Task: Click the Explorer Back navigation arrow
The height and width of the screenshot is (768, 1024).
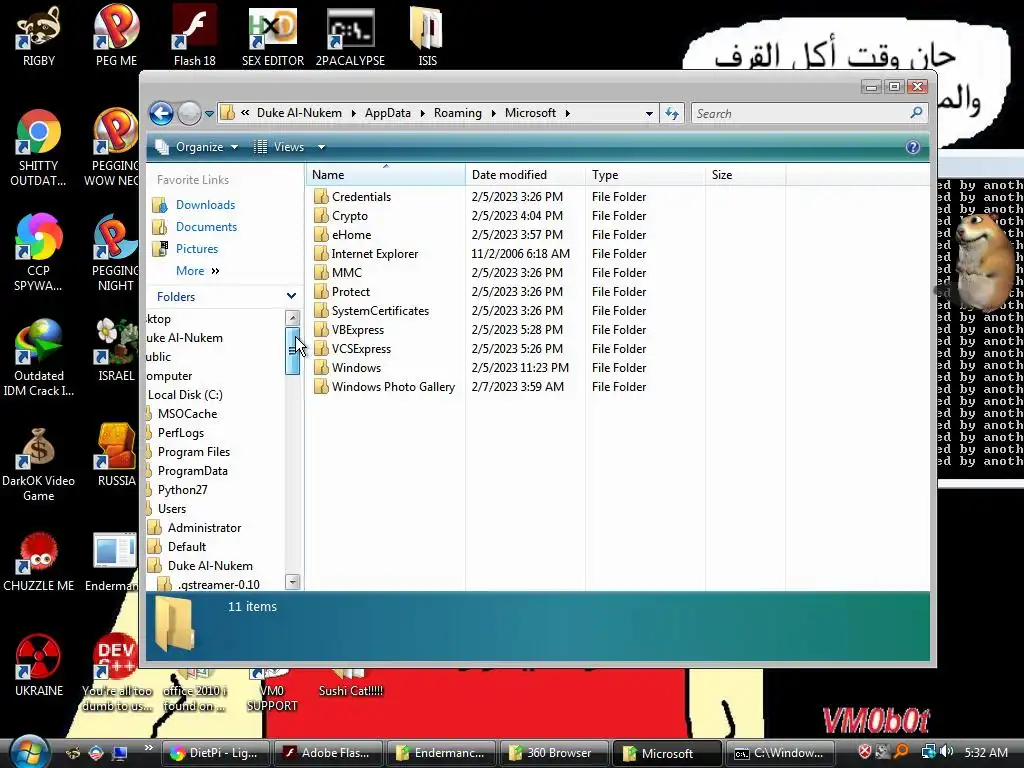Action: coord(161,114)
